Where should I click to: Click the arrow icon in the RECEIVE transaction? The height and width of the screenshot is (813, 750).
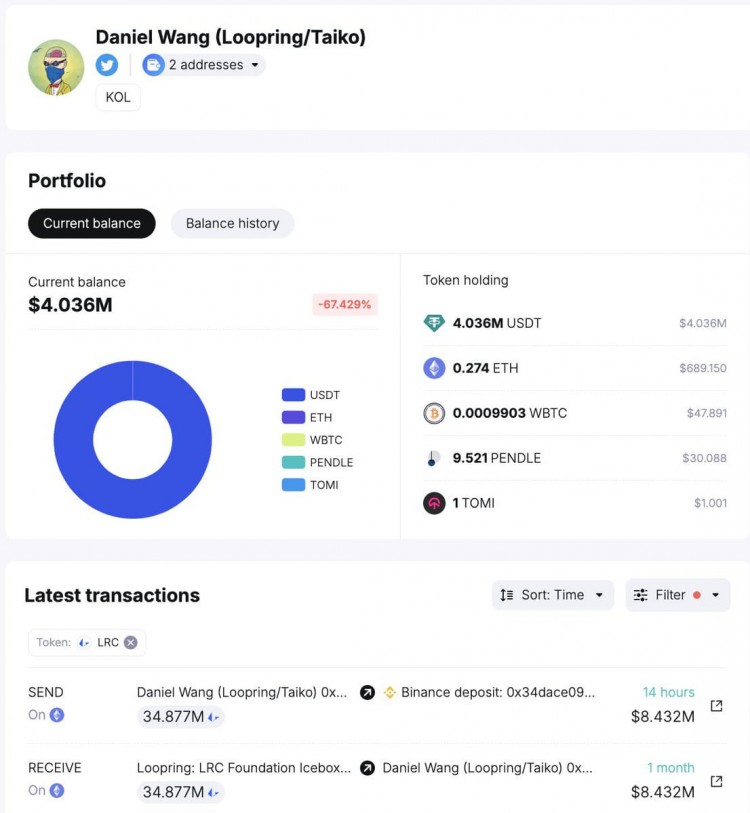click(x=367, y=768)
